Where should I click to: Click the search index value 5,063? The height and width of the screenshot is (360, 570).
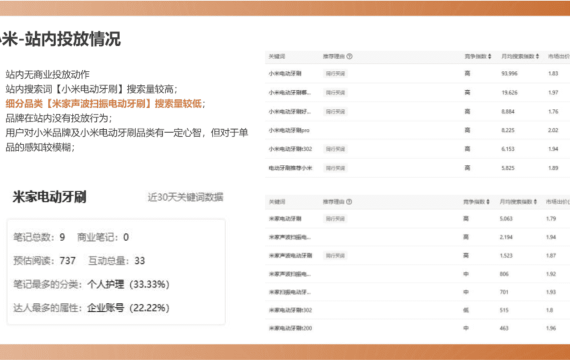(x=506, y=219)
